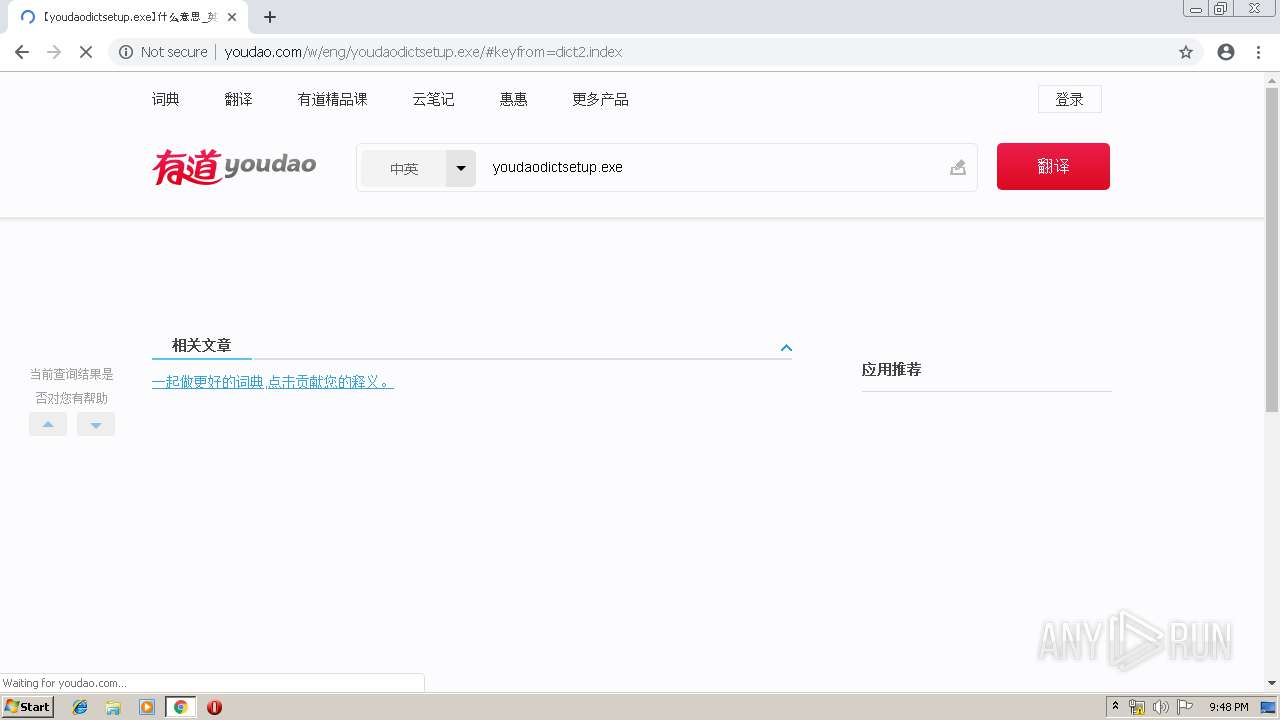Open a new browser tab

270,17
